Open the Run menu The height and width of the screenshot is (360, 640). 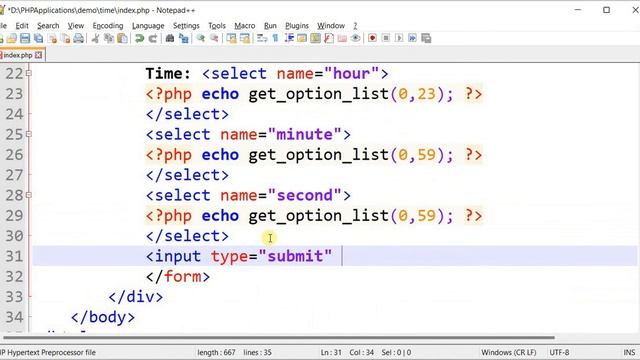coord(270,26)
